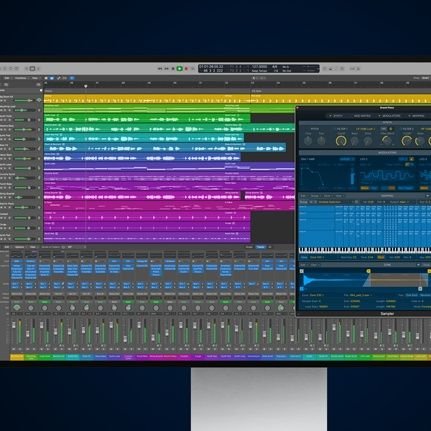Click the first Pitch knob in Sampler
431x431 pixels.
tap(308, 141)
